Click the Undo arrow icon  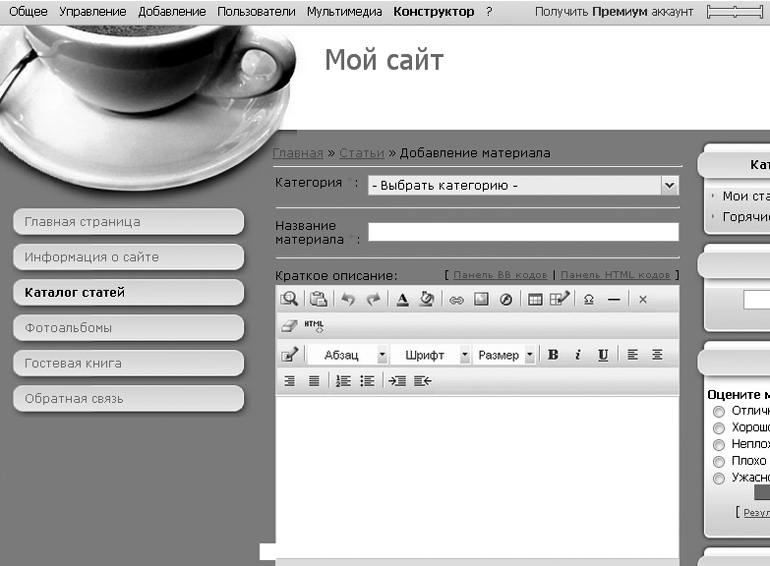pos(348,299)
